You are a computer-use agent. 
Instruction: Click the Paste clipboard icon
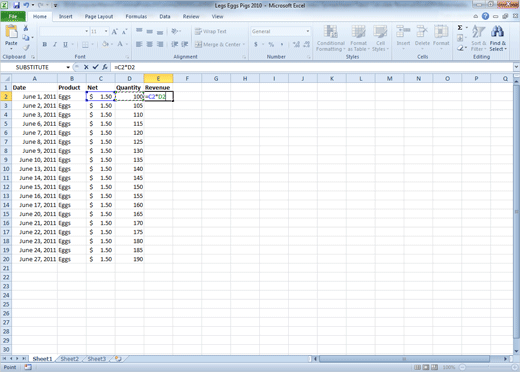coord(11,32)
